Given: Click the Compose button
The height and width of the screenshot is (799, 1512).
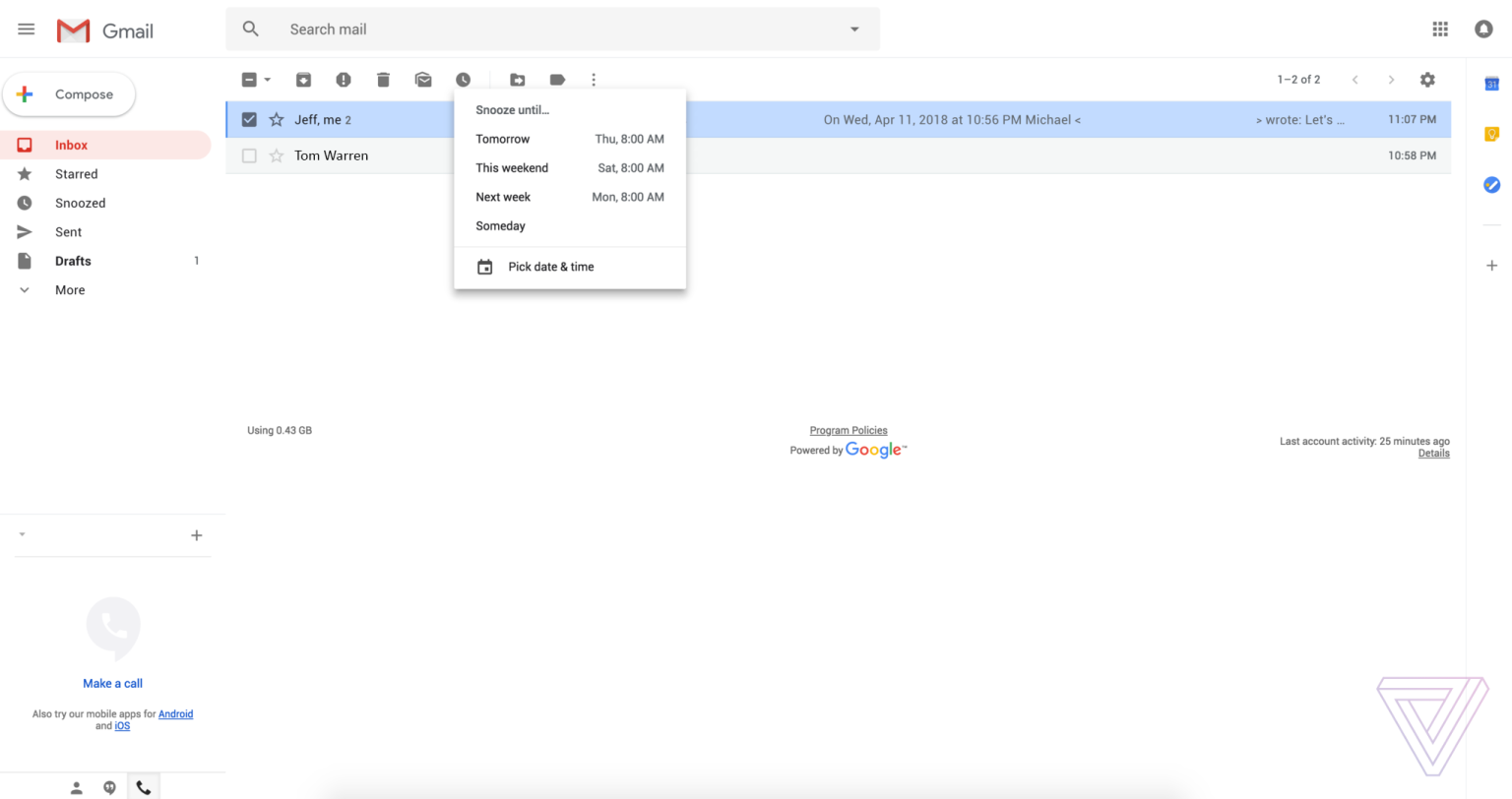Looking at the screenshot, I should pyautogui.click(x=69, y=93).
